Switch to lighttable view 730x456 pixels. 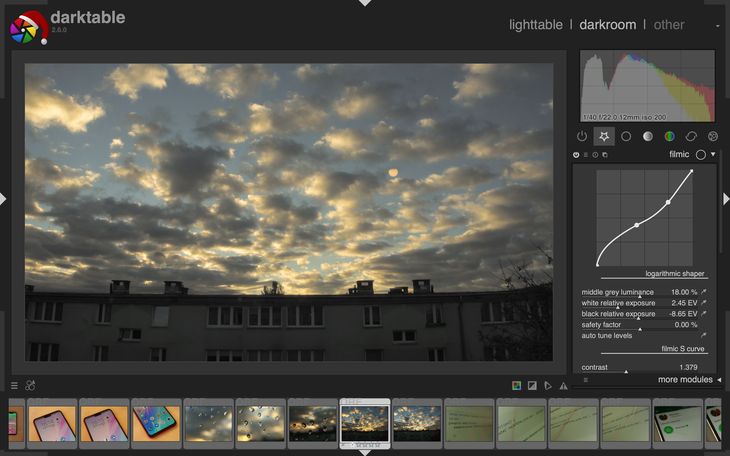536,25
